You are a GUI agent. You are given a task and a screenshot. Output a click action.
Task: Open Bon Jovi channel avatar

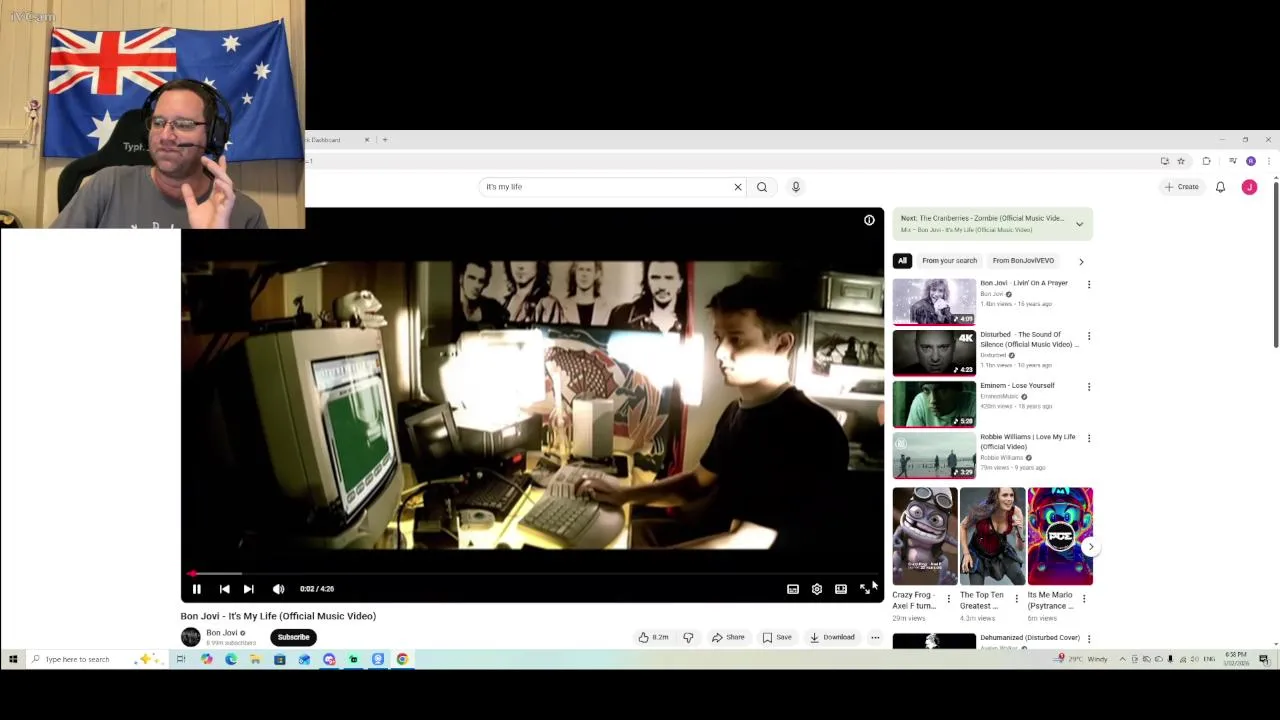pyautogui.click(x=190, y=637)
